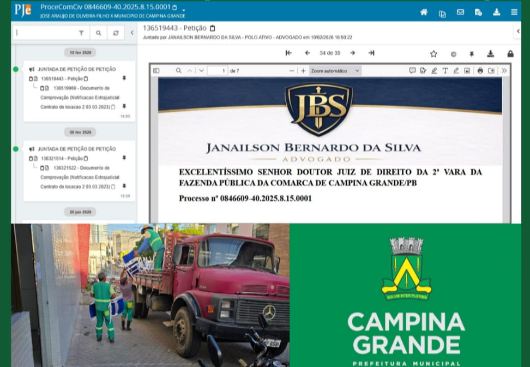
Task: Click the Janailson Bernardo da Silva letterhead
Action: pyautogui.click(x=313, y=148)
